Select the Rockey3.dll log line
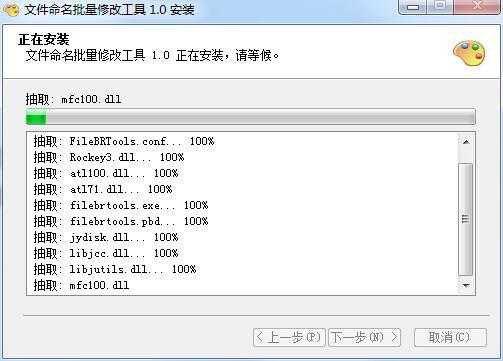The image size is (503, 361). coord(109,157)
